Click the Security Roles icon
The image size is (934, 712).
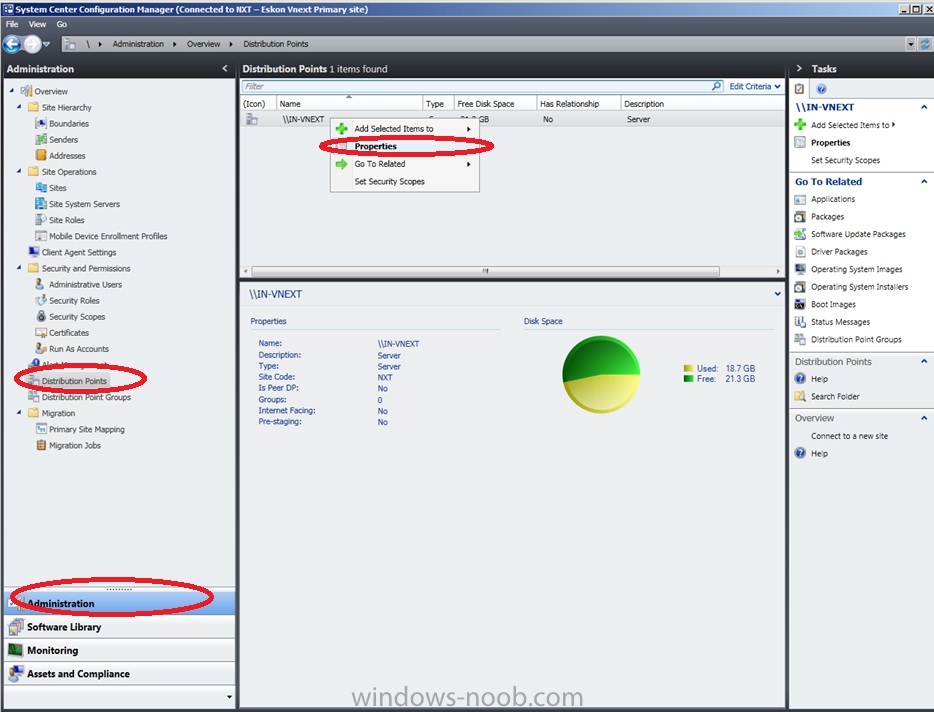click(x=41, y=300)
